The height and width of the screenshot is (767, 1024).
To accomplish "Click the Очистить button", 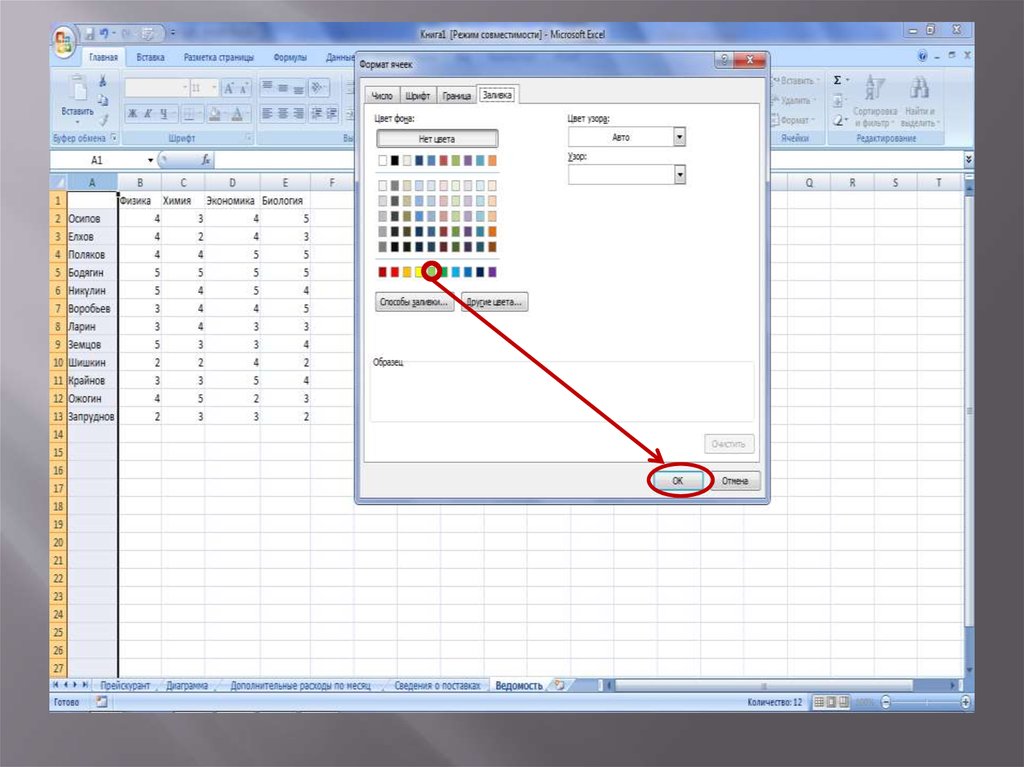I will [728, 444].
